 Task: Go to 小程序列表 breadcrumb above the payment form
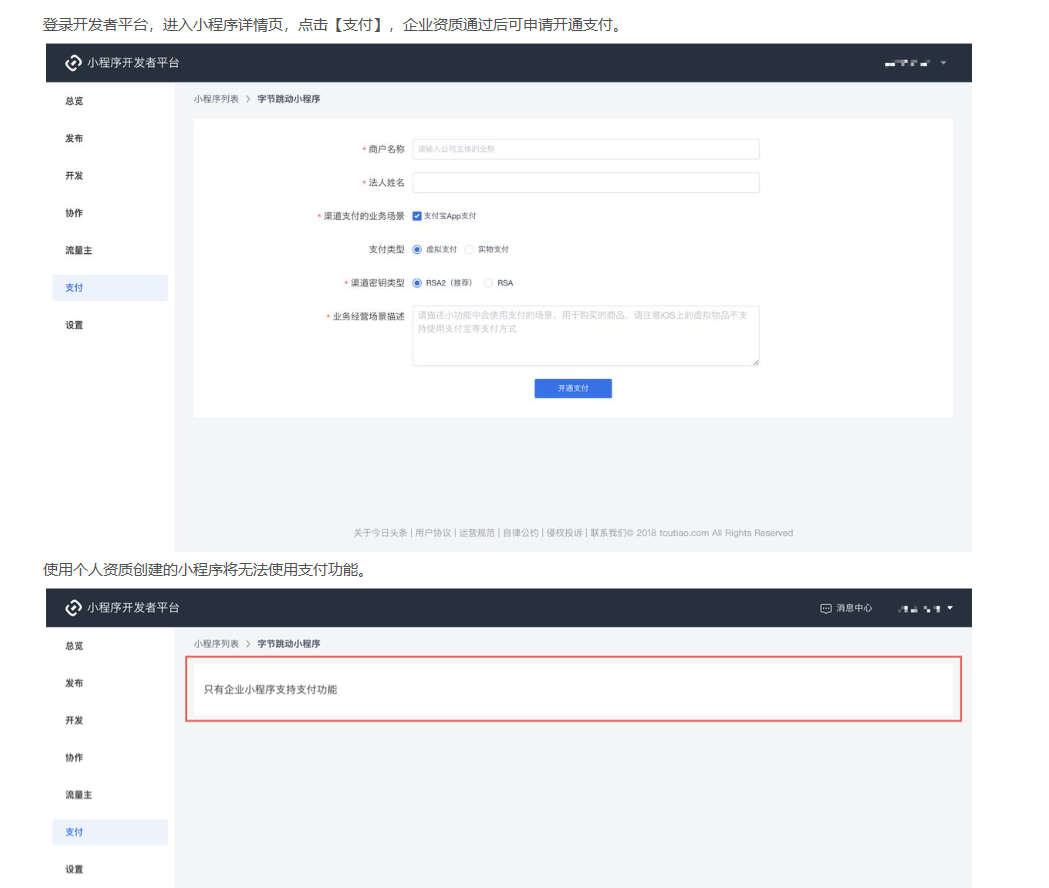(x=216, y=99)
